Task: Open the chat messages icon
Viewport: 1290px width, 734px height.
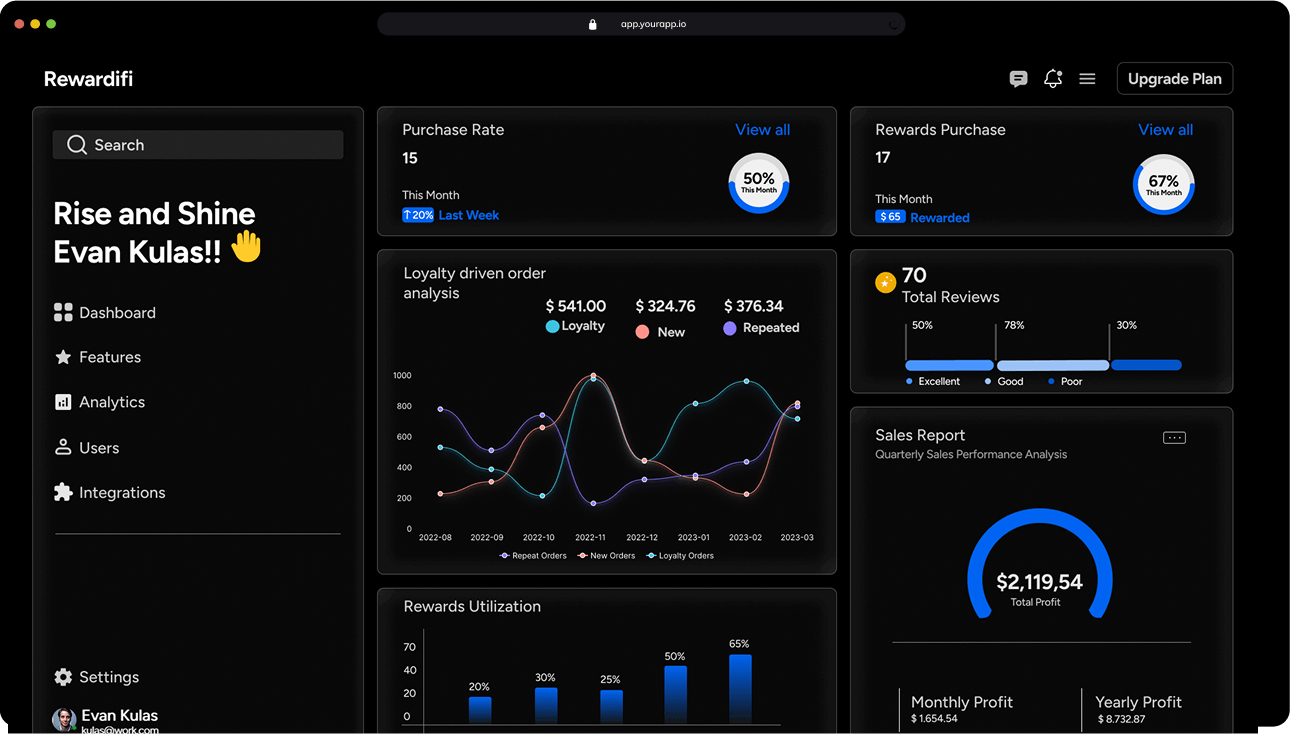Action: click(1018, 79)
